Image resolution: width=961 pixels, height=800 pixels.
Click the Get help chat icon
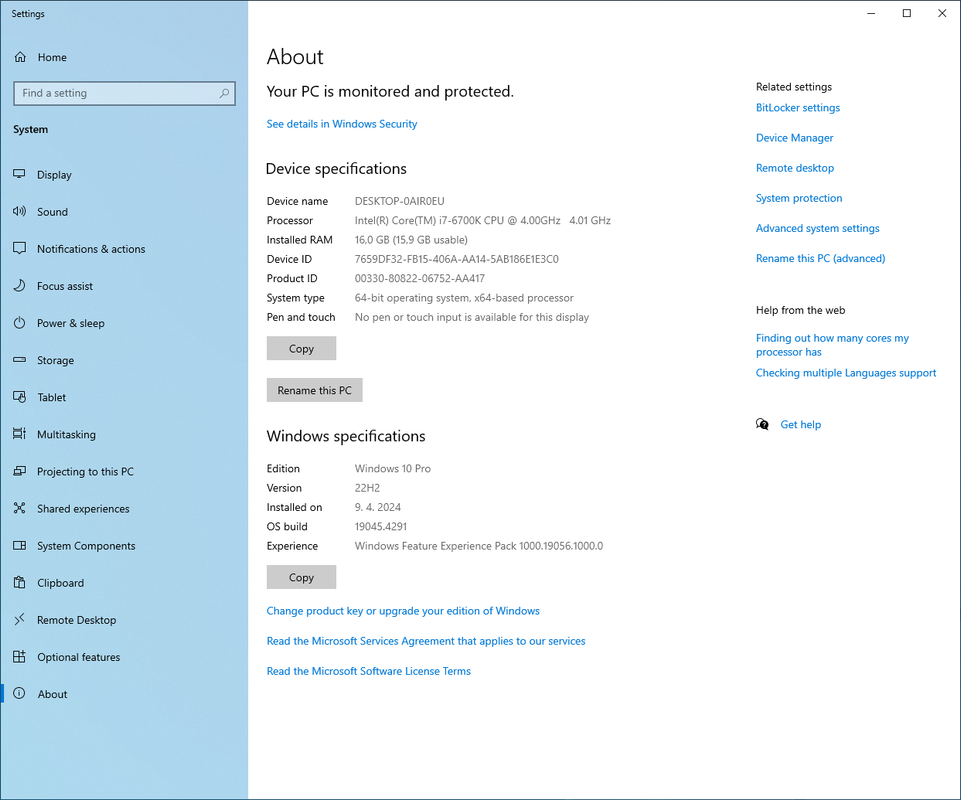coord(762,424)
